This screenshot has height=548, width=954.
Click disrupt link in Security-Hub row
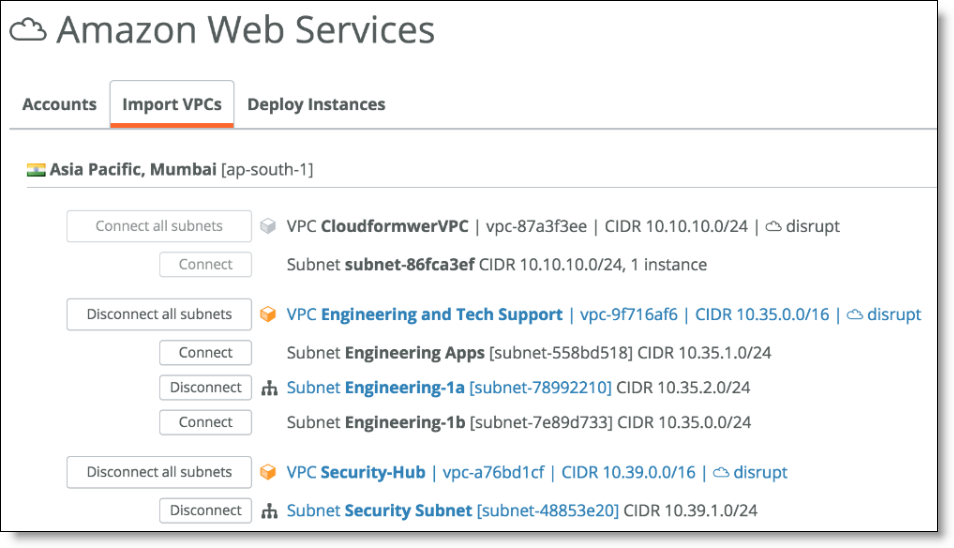pyautogui.click(x=761, y=472)
